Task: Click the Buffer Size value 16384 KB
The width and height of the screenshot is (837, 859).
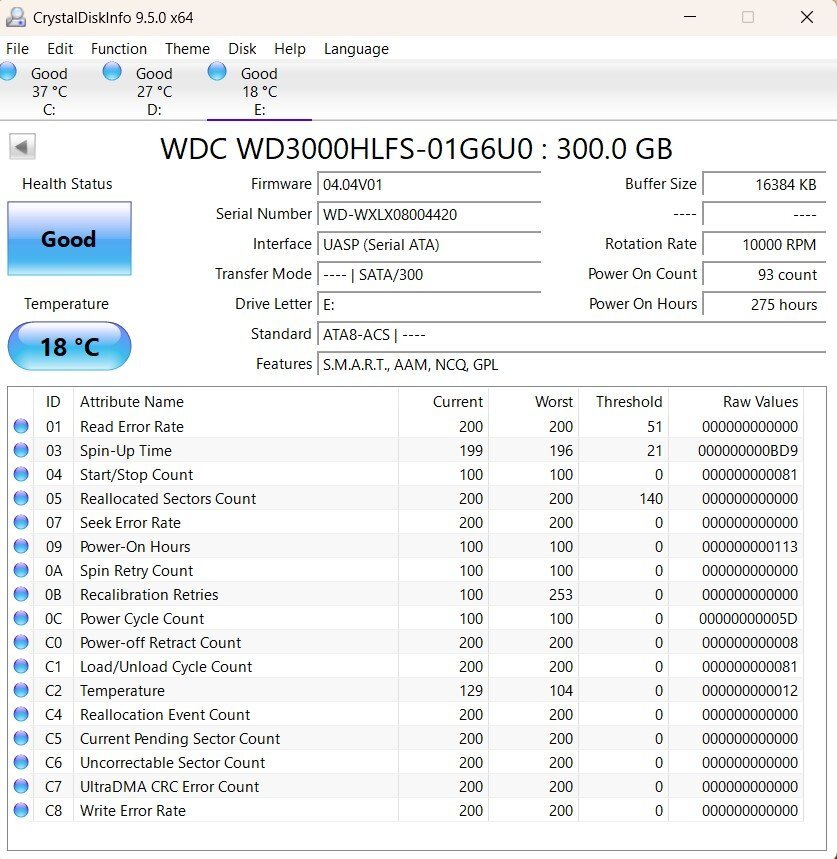Action: 764,184
